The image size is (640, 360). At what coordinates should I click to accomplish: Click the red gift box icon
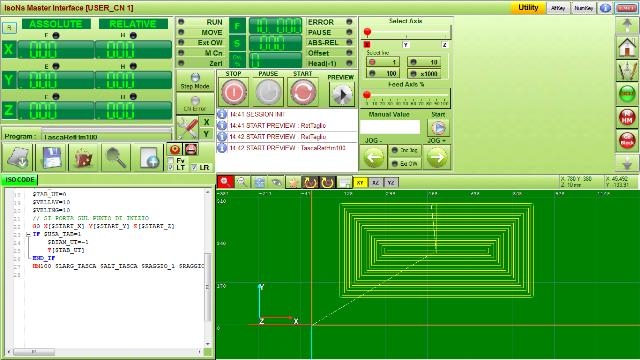(x=83, y=158)
